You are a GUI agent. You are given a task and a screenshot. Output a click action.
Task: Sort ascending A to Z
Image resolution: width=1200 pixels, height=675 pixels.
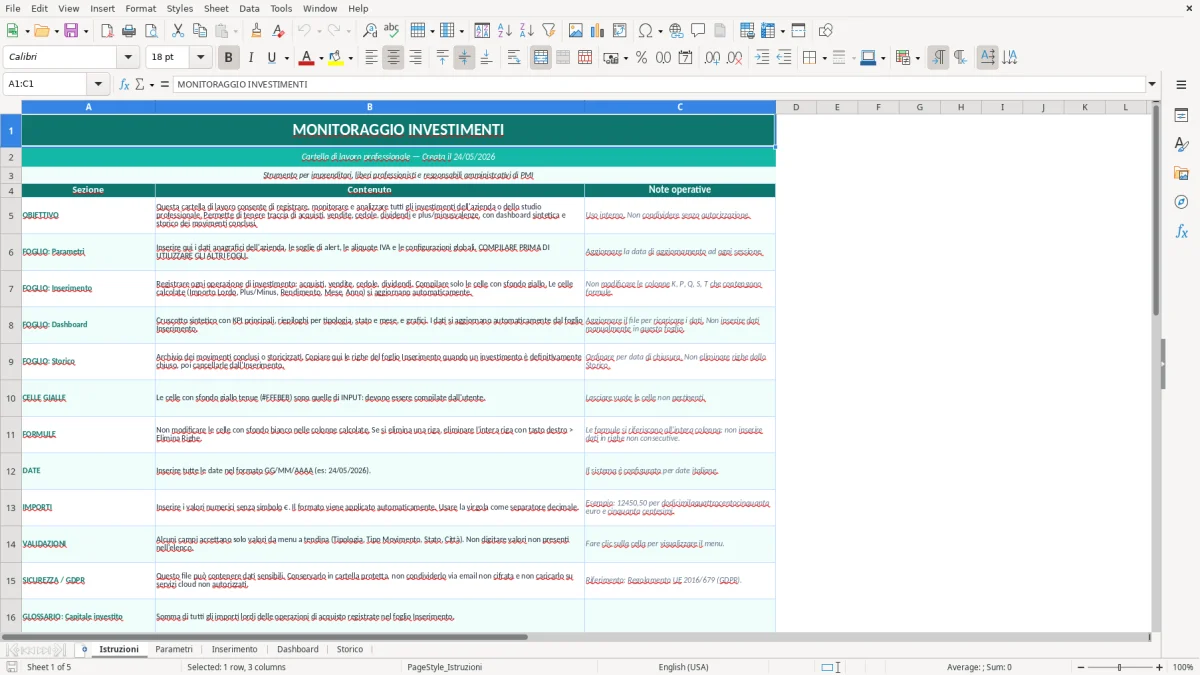coord(504,31)
